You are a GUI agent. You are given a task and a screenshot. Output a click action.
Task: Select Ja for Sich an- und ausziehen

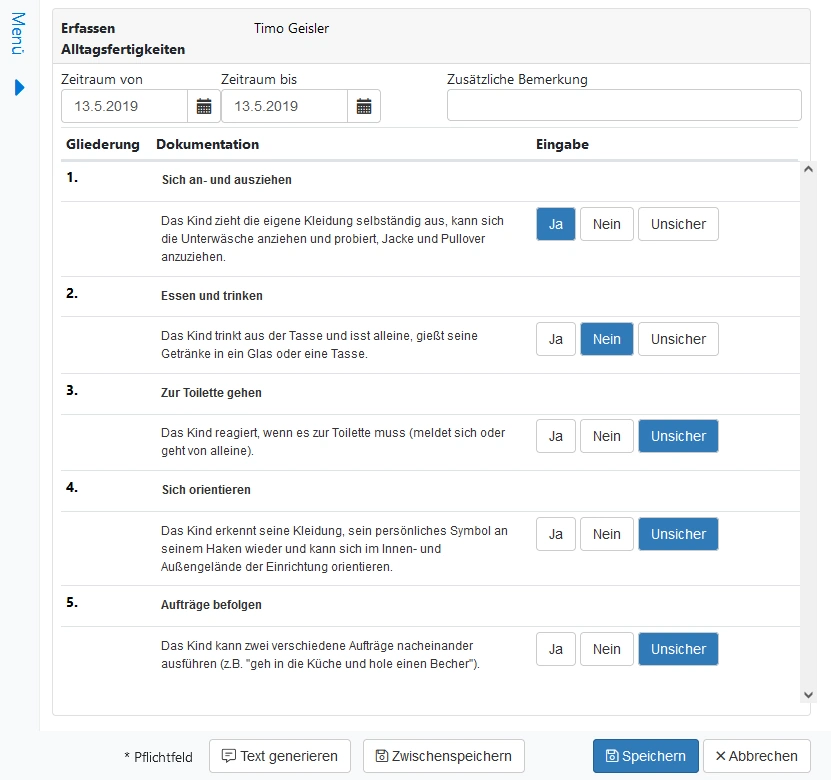(x=556, y=224)
